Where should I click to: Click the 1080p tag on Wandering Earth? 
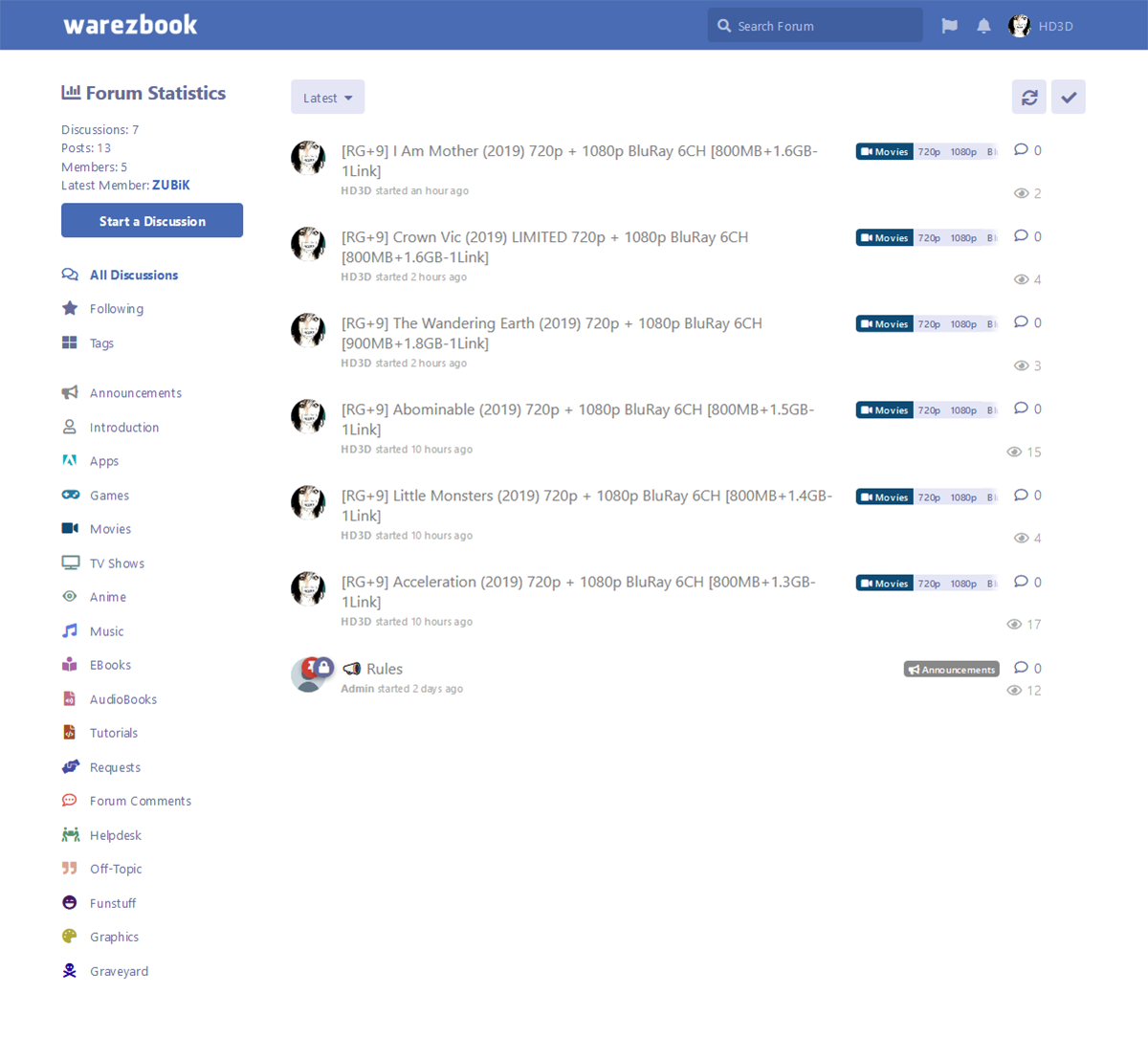point(963,324)
